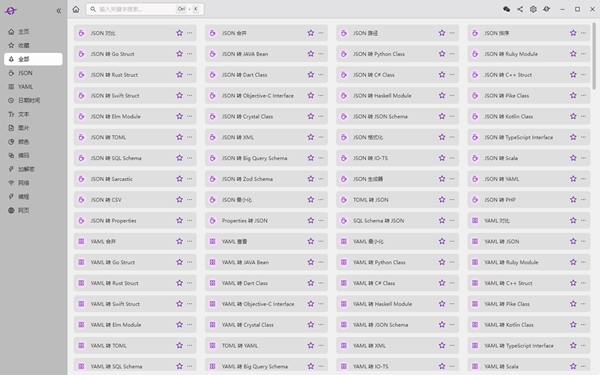Open settings via the hexagon gear icon
Screen dimensions: 600x375
pyautogui.click(x=533, y=9)
